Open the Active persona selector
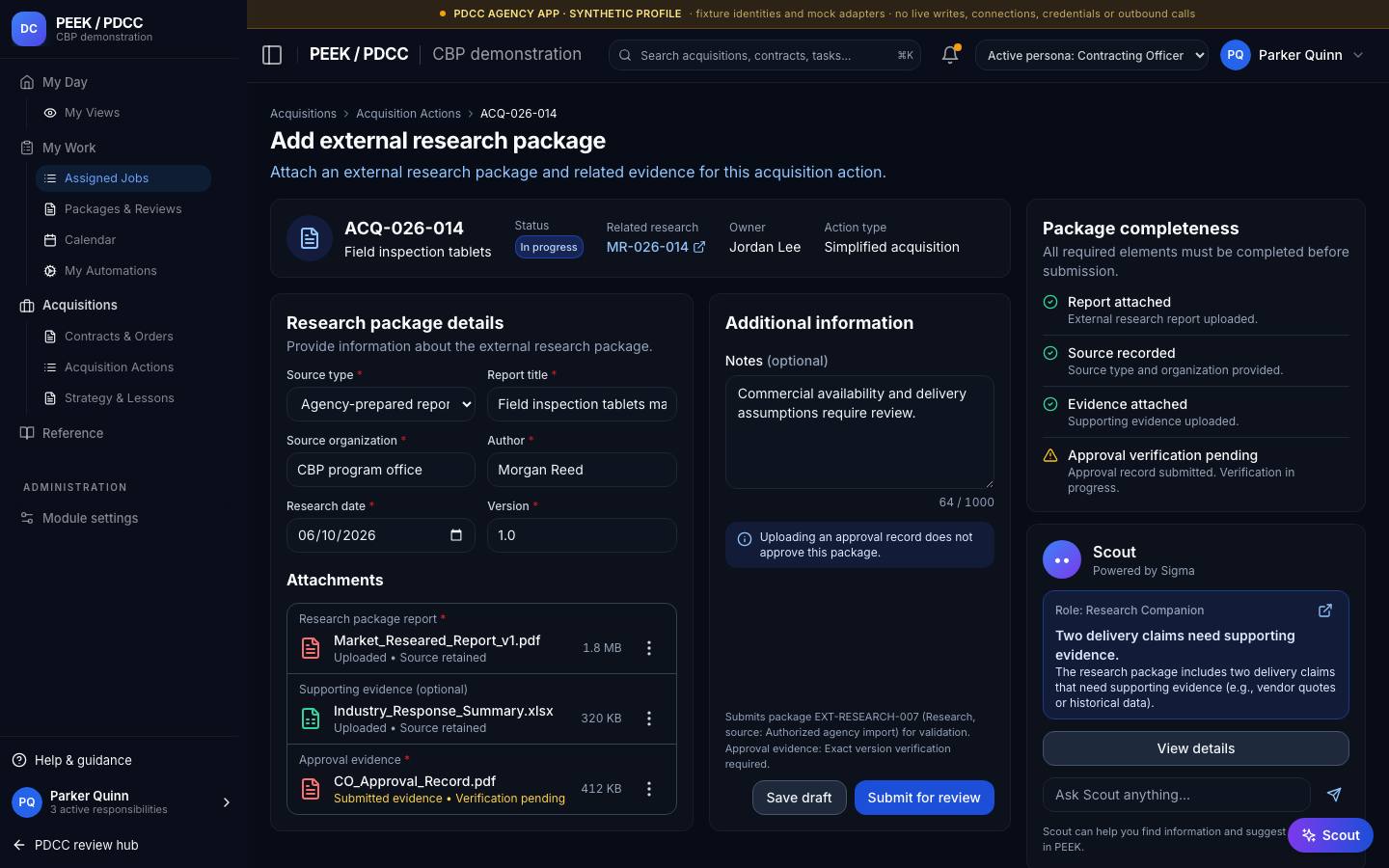Screen dimensions: 1389x868 point(1092,55)
